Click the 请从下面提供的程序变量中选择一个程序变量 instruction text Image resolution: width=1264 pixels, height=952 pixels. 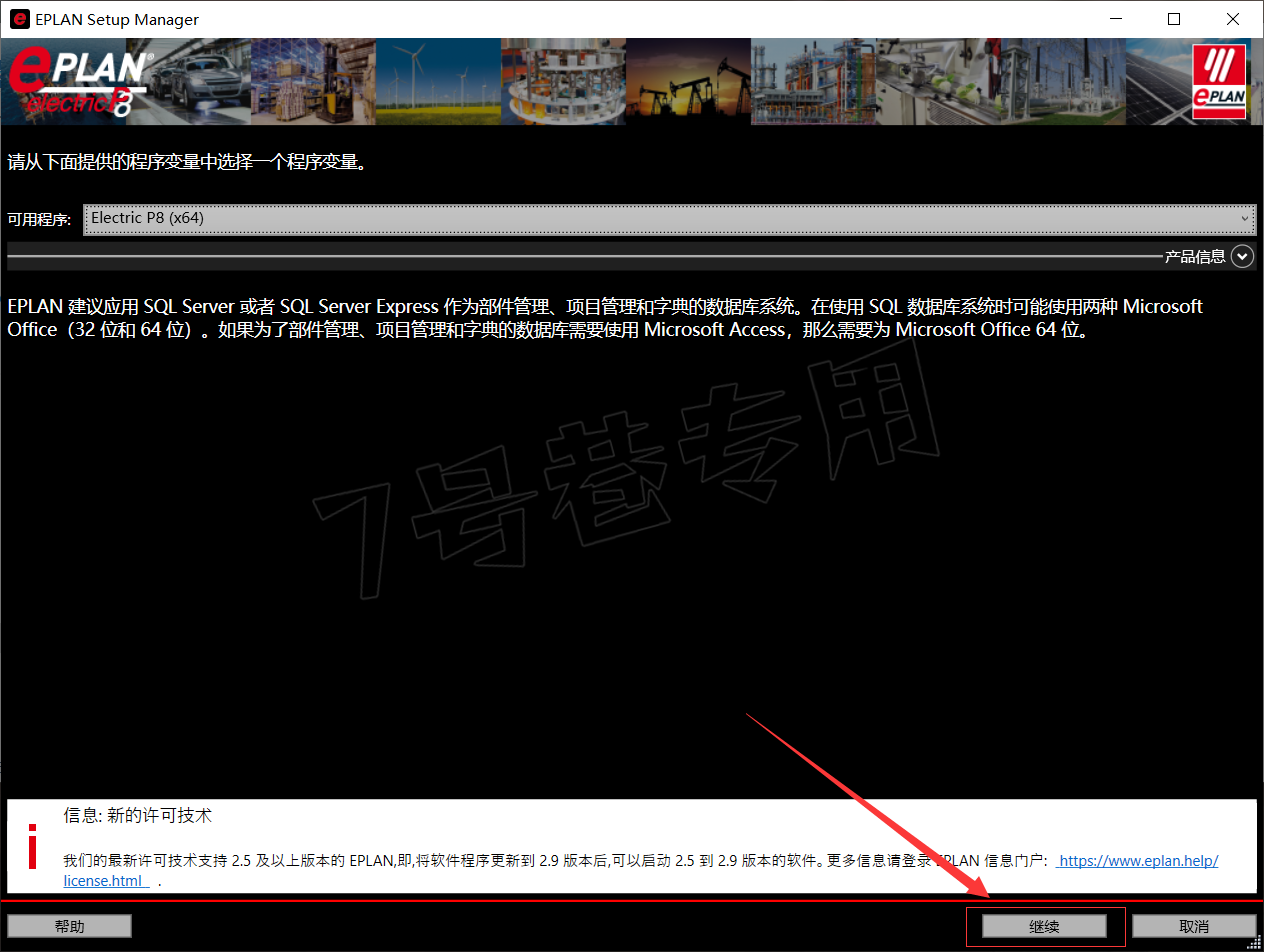click(187, 161)
